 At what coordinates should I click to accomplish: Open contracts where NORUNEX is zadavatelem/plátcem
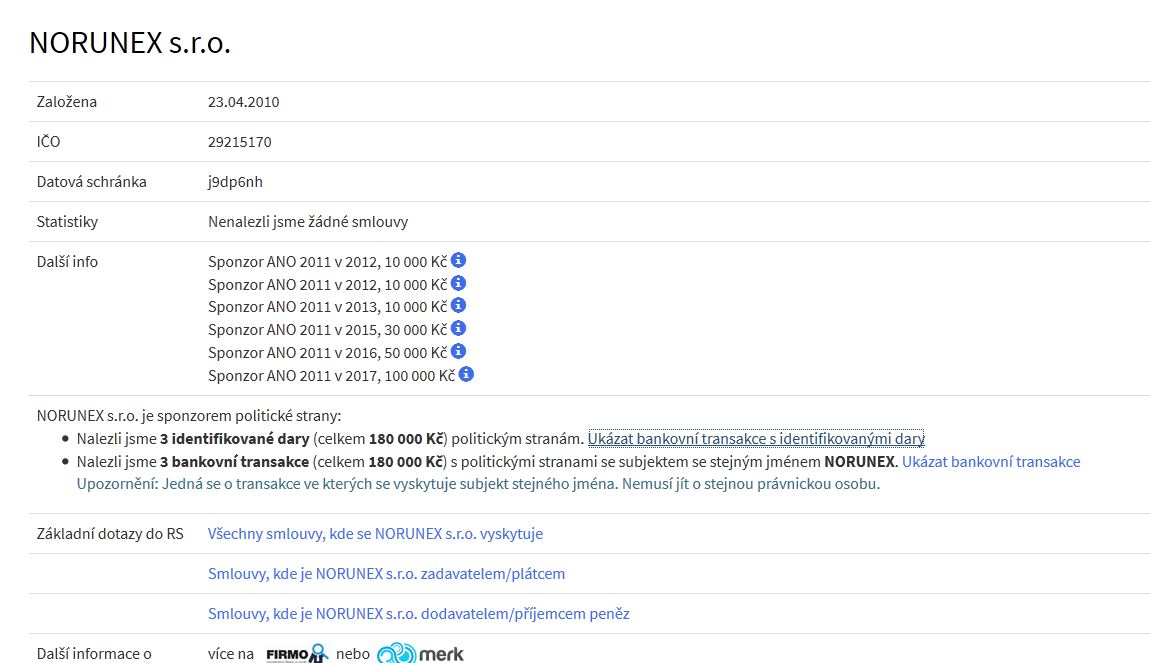pyautogui.click(x=387, y=574)
